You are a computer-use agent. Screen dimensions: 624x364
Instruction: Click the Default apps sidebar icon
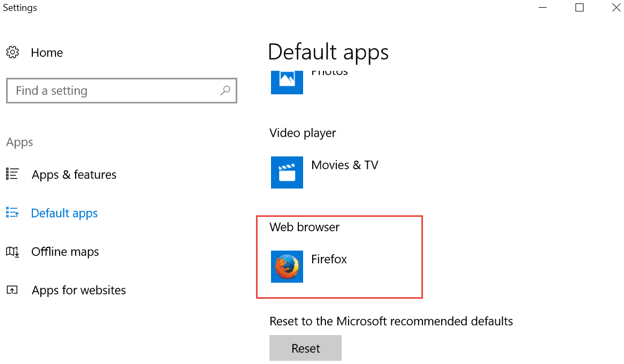(x=12, y=212)
